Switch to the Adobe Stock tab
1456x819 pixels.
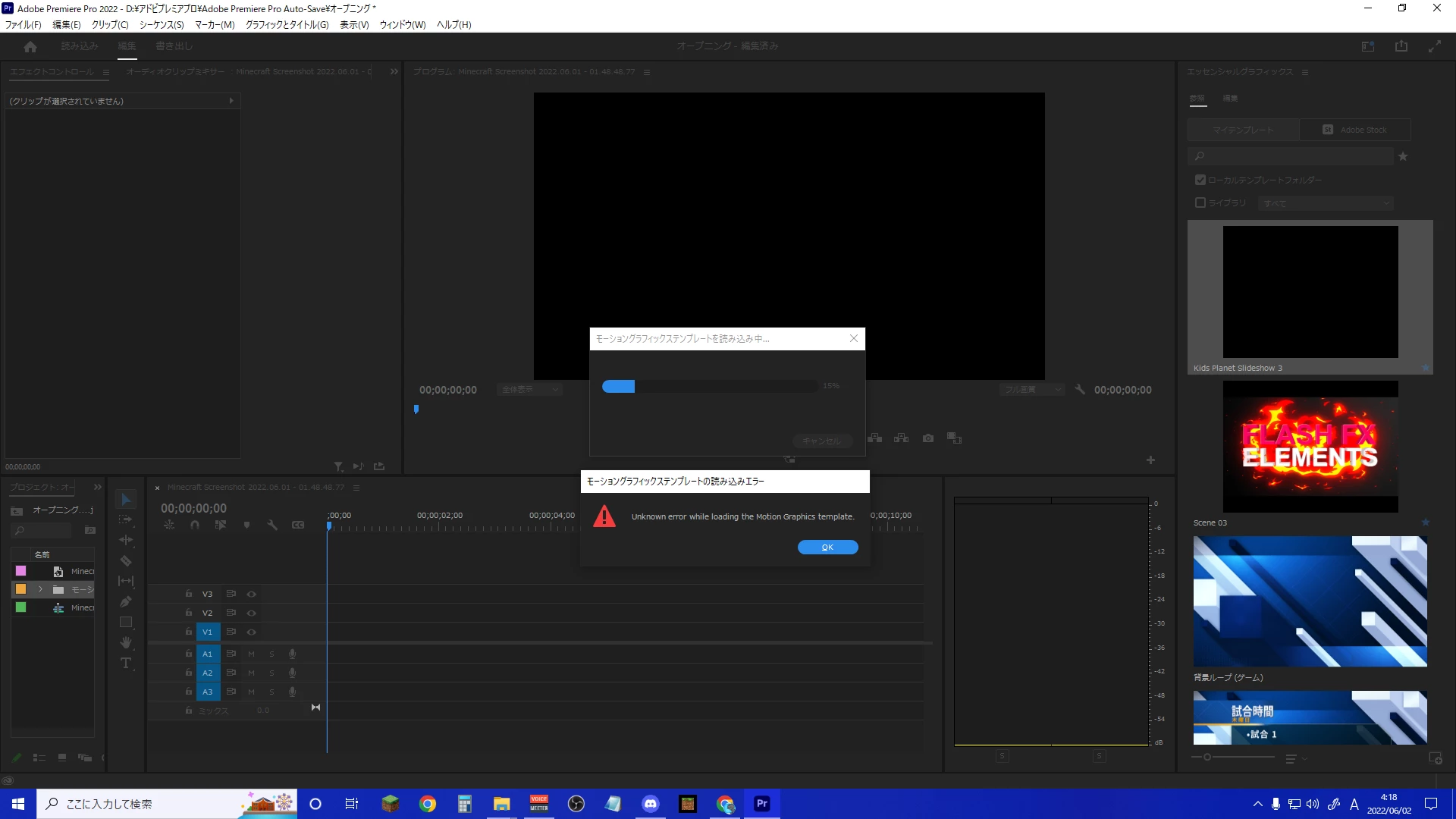[x=1355, y=130]
